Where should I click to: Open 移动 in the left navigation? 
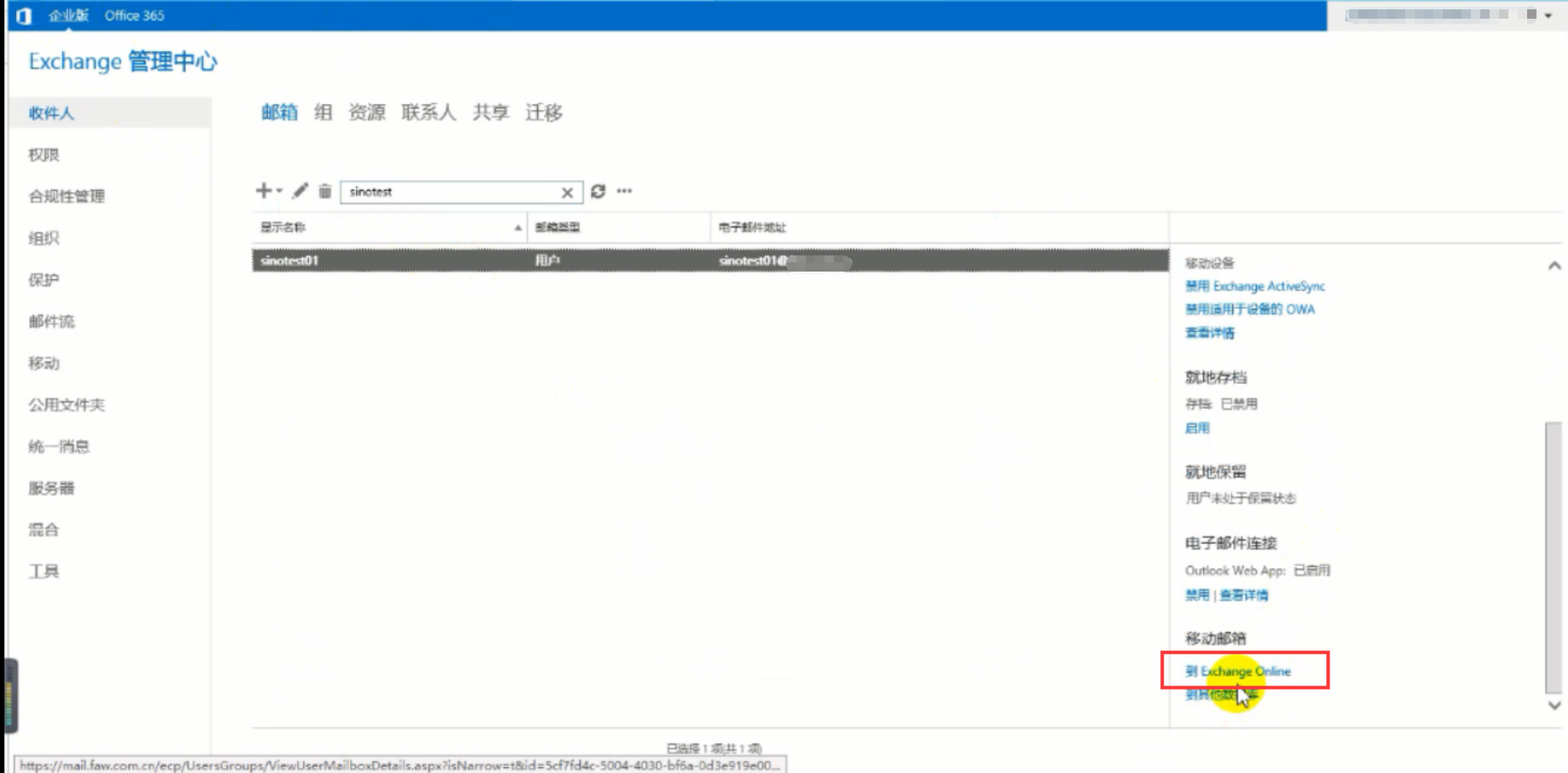click(x=43, y=364)
